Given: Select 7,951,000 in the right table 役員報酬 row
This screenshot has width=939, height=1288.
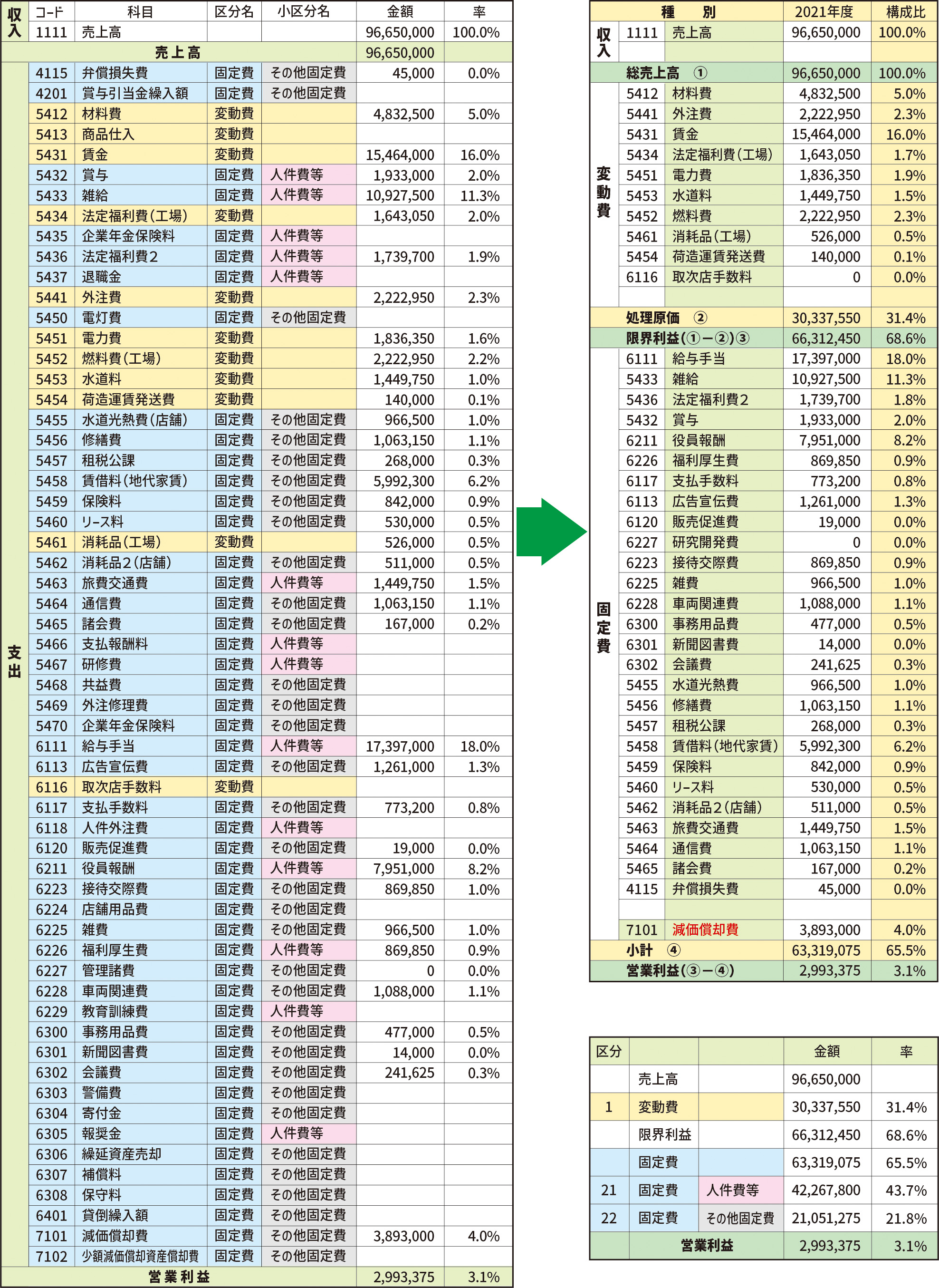Looking at the screenshot, I should point(827,440).
